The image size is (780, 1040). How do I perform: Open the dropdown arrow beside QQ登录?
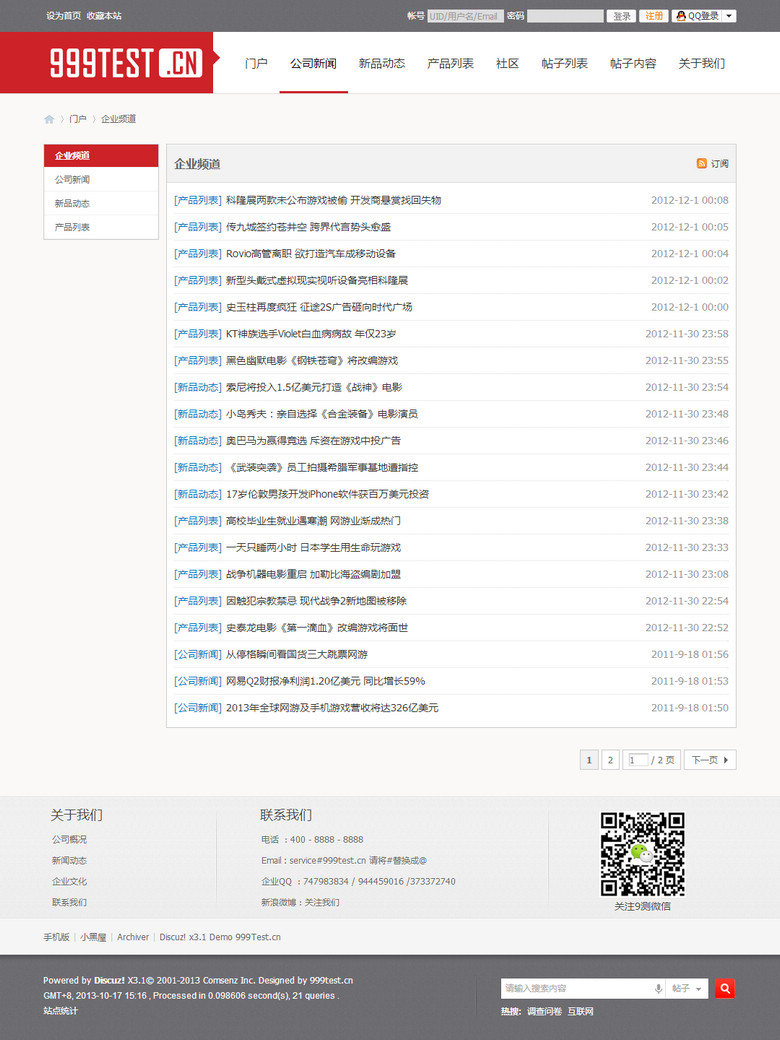pos(729,16)
